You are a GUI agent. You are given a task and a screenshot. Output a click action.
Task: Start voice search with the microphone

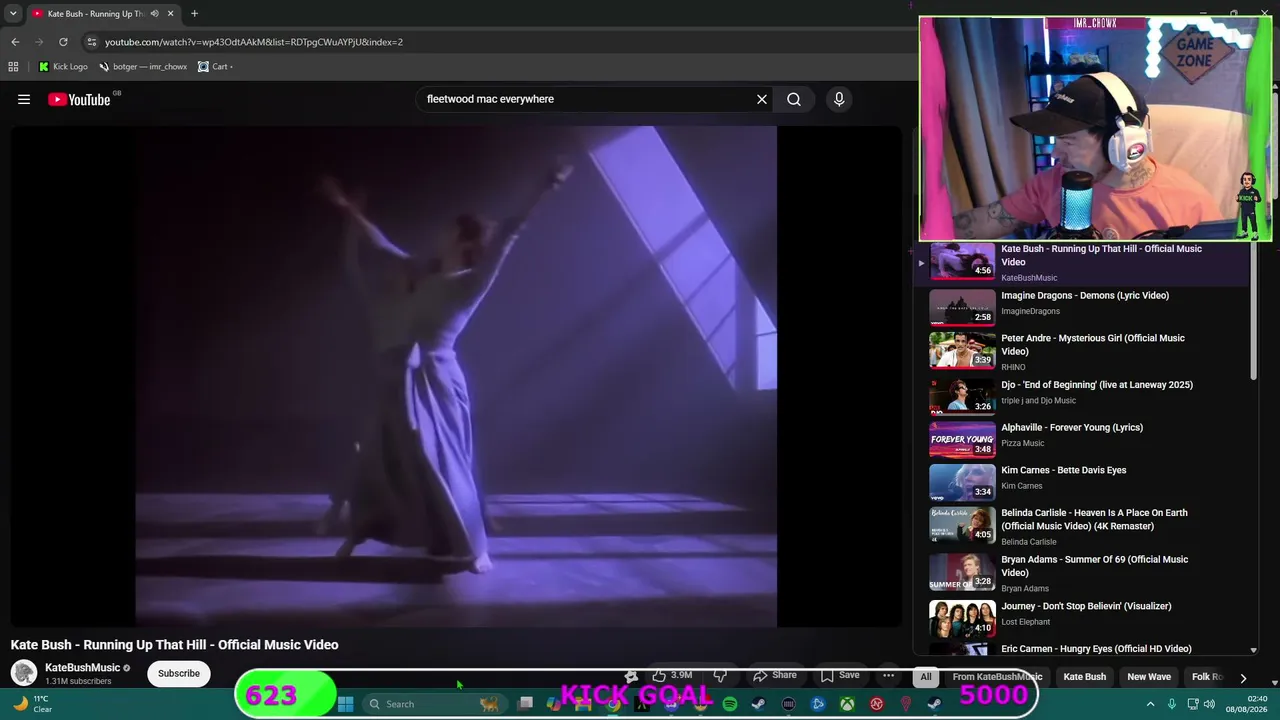[x=839, y=99]
